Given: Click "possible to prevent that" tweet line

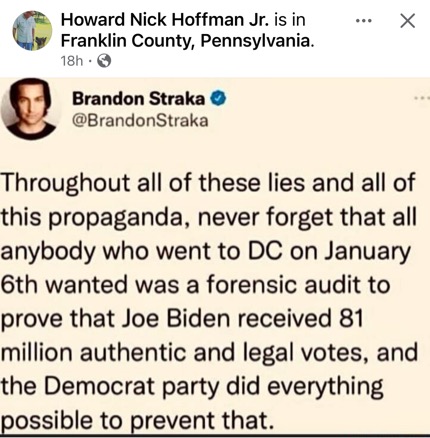Looking at the screenshot, I should click(138, 421).
